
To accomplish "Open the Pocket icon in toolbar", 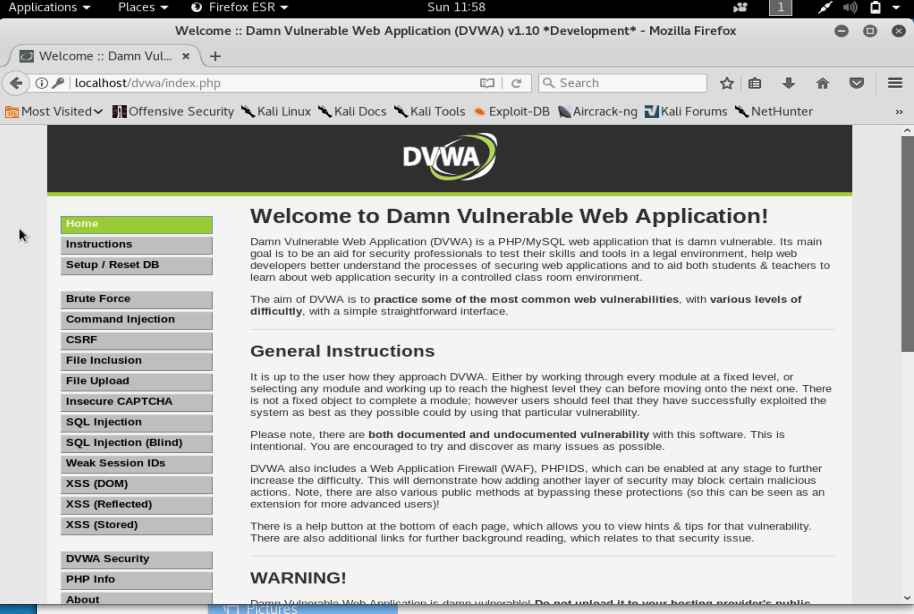I will click(x=856, y=83).
